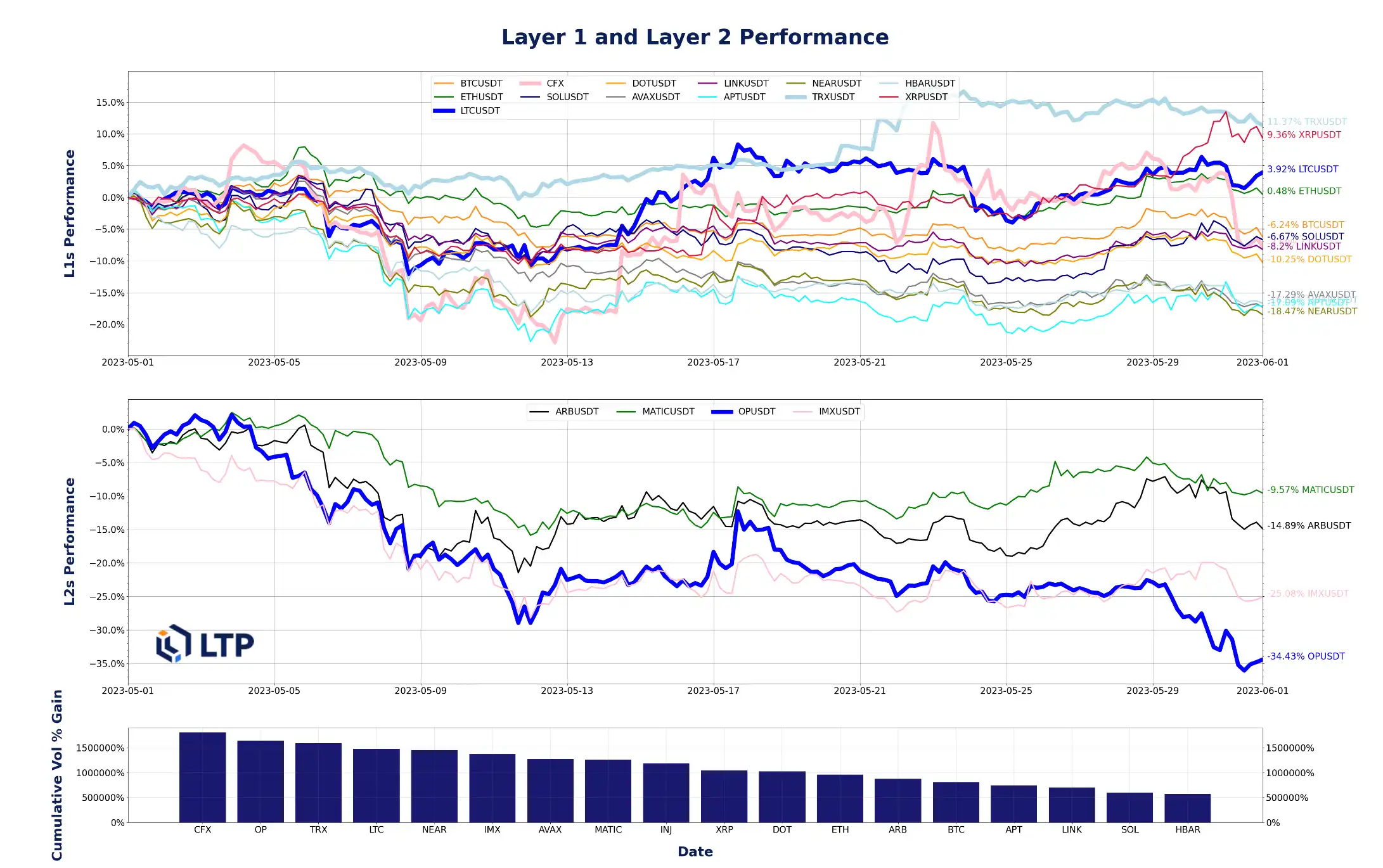This screenshot has height=868, width=1383.
Task: Click the '-6.24% BTCUSDT' end label
Action: [1306, 225]
